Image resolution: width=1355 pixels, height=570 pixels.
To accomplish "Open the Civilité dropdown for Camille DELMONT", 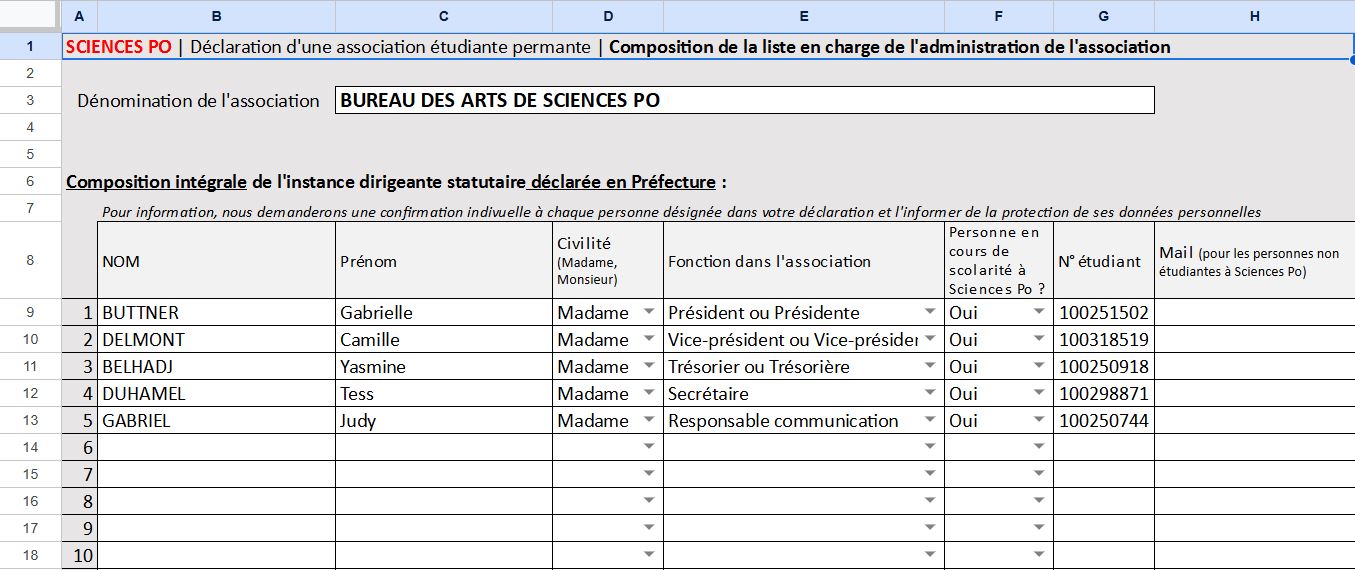I will coord(649,339).
